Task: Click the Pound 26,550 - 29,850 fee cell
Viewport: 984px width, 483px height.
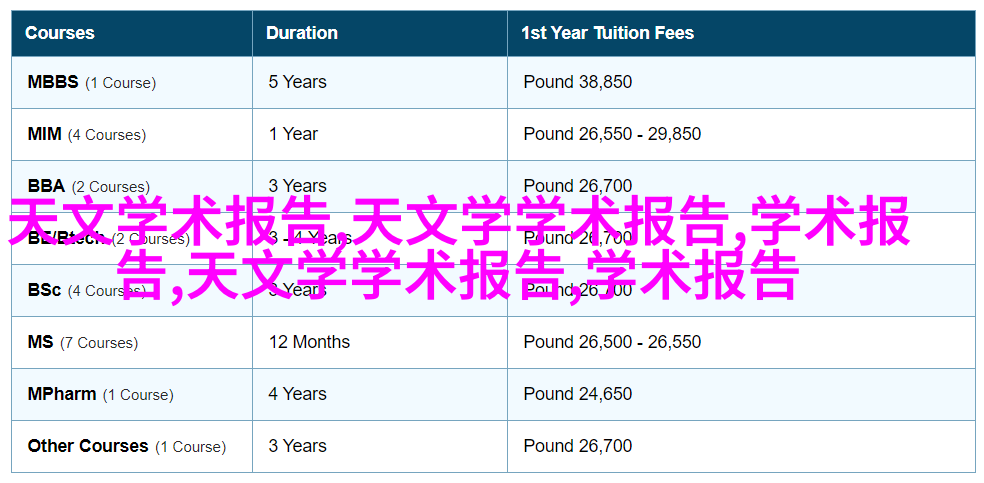Action: (x=742, y=134)
